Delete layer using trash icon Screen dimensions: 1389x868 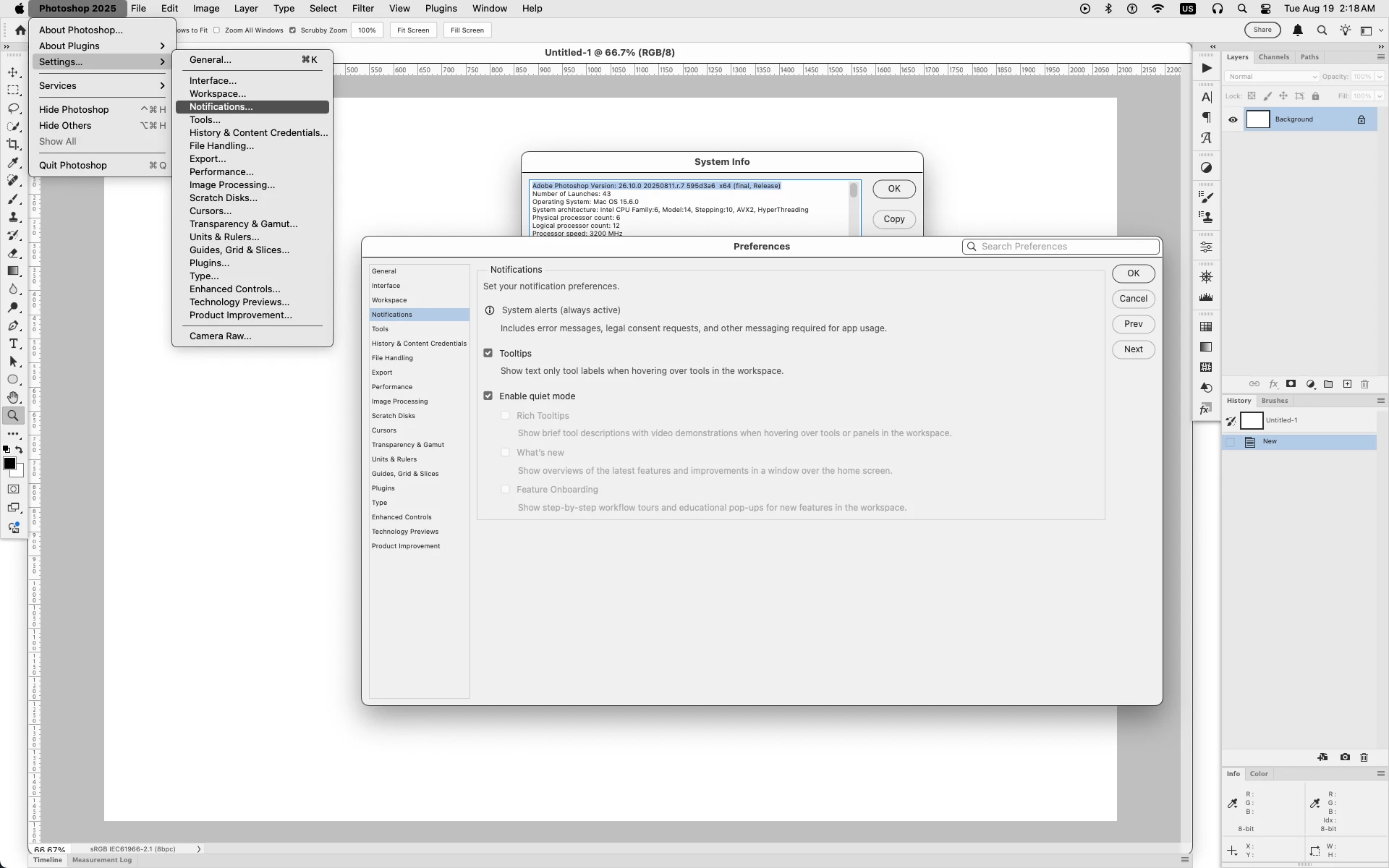[1365, 384]
